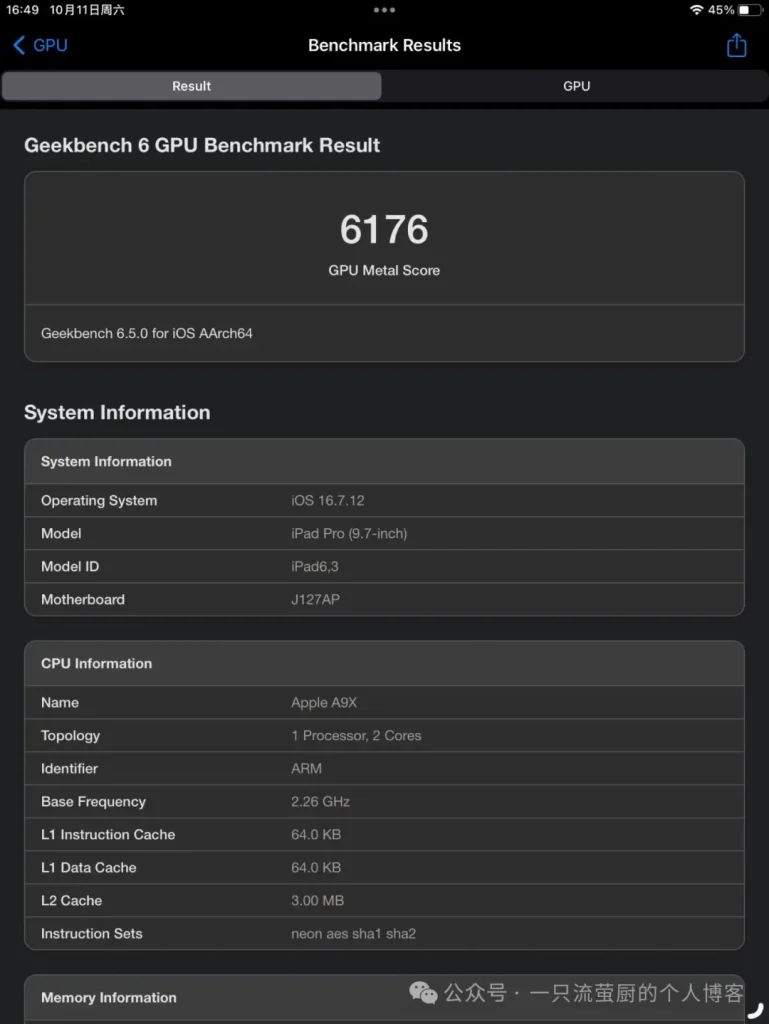Tap the Instruction Sets row

pyautogui.click(x=384, y=933)
